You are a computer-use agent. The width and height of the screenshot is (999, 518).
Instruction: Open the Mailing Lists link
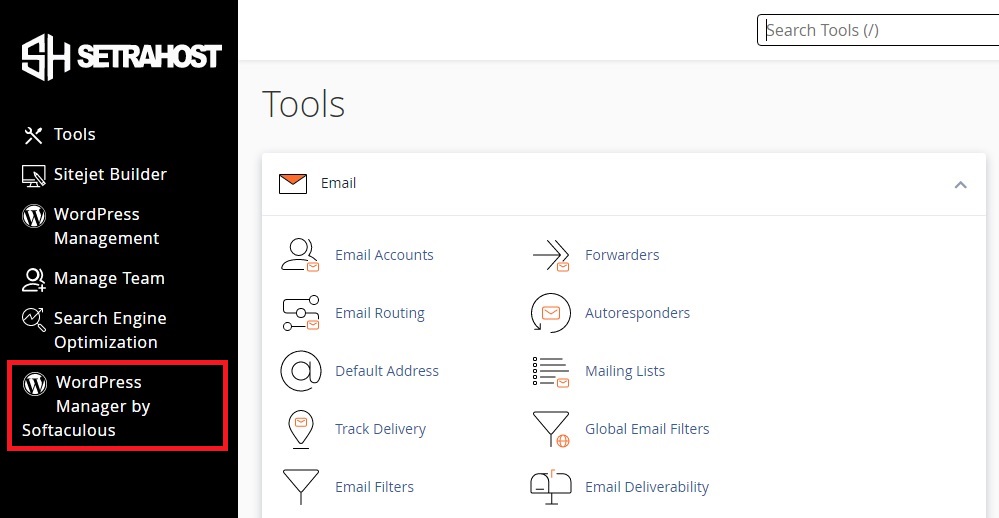click(x=625, y=371)
